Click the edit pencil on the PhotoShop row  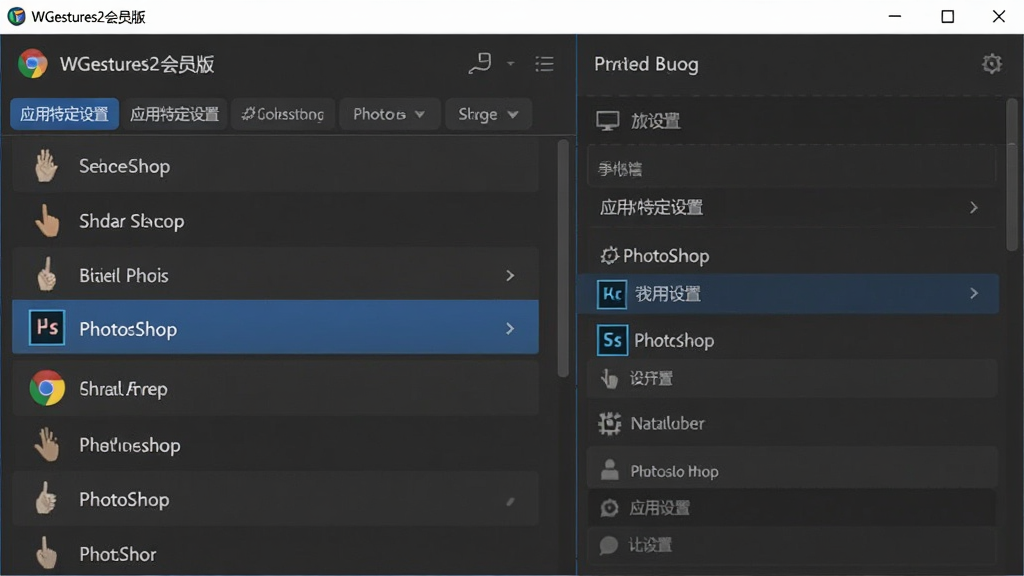(x=510, y=501)
